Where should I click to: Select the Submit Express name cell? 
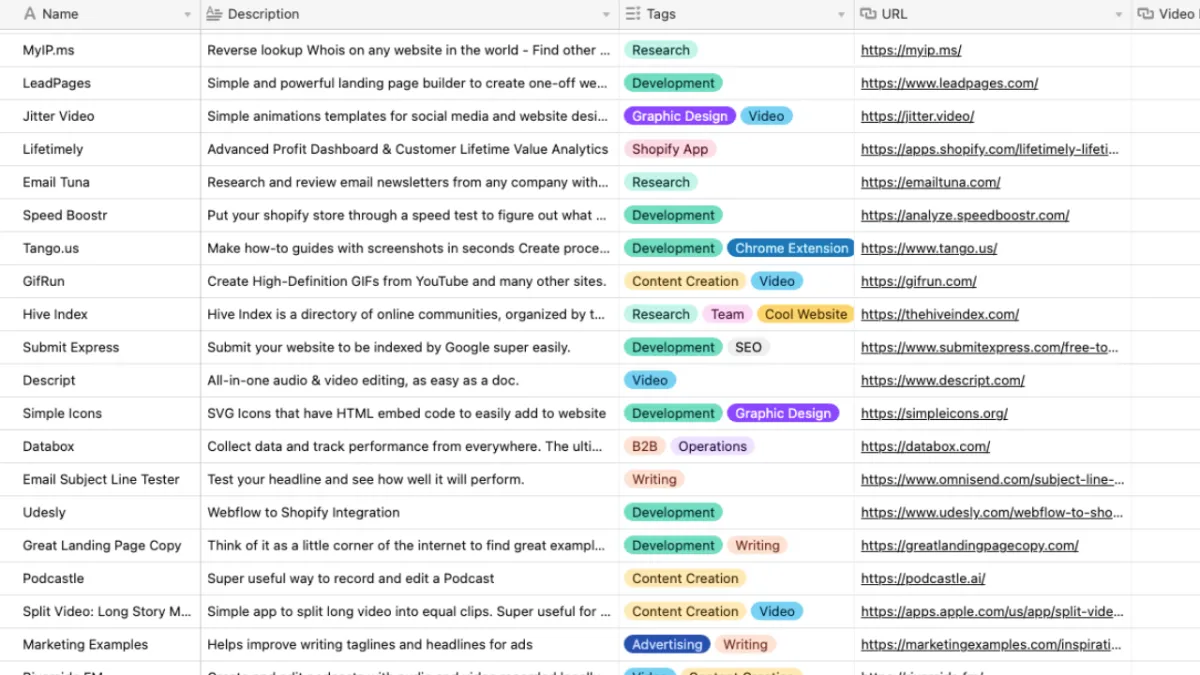100,347
